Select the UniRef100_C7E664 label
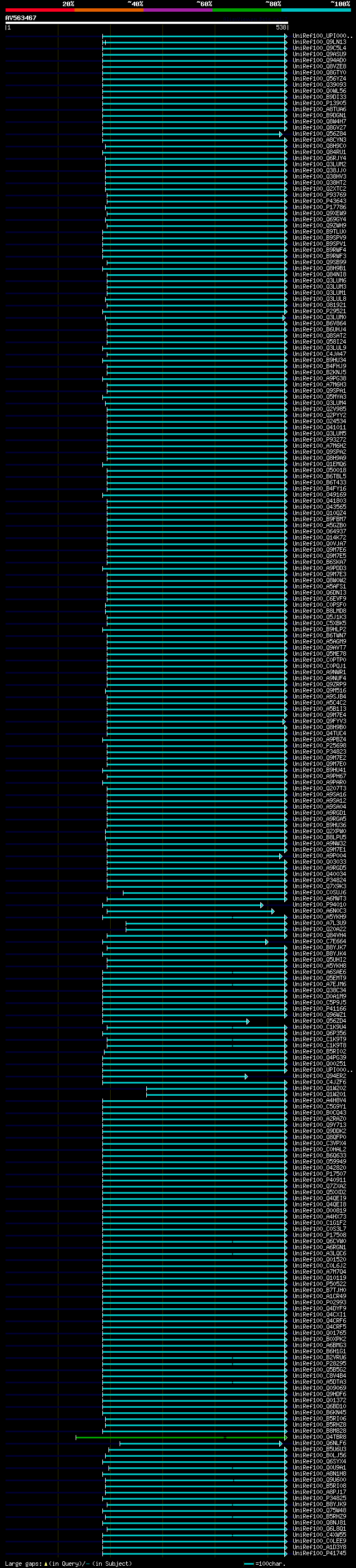The height and width of the screenshot is (1568, 356). 319,941
